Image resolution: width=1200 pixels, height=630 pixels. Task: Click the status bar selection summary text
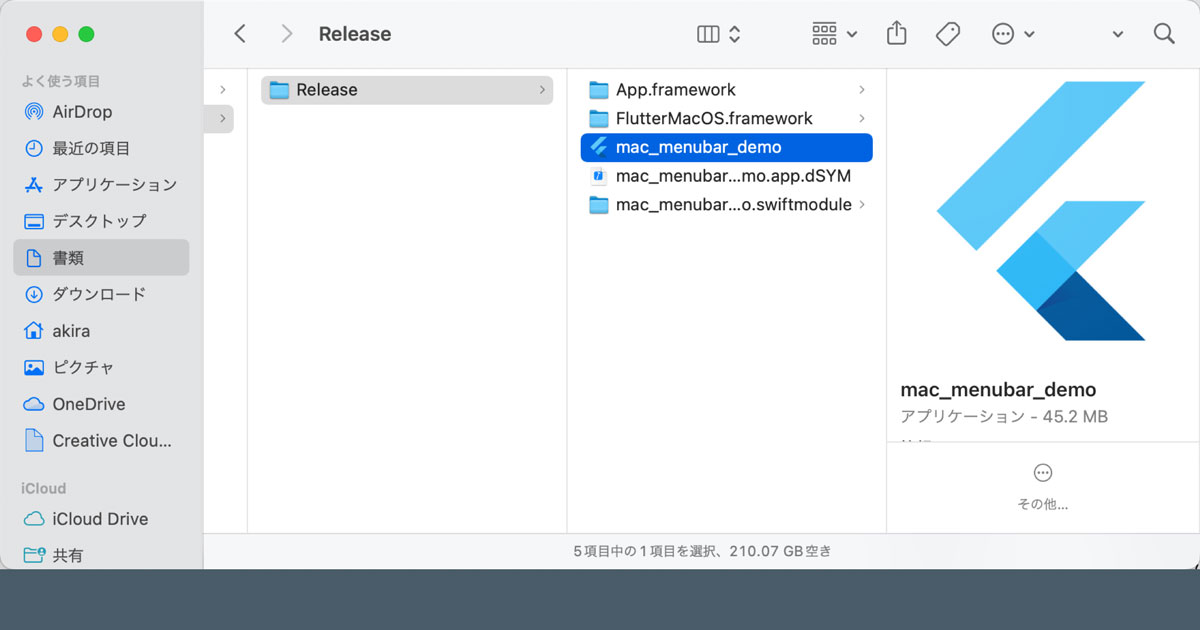[702, 551]
